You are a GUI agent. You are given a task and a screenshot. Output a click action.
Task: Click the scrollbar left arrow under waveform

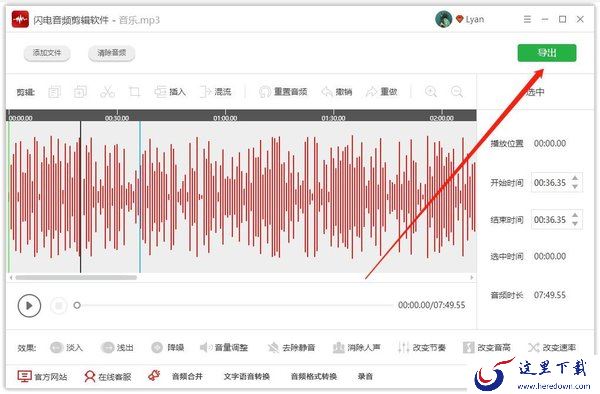11,277
